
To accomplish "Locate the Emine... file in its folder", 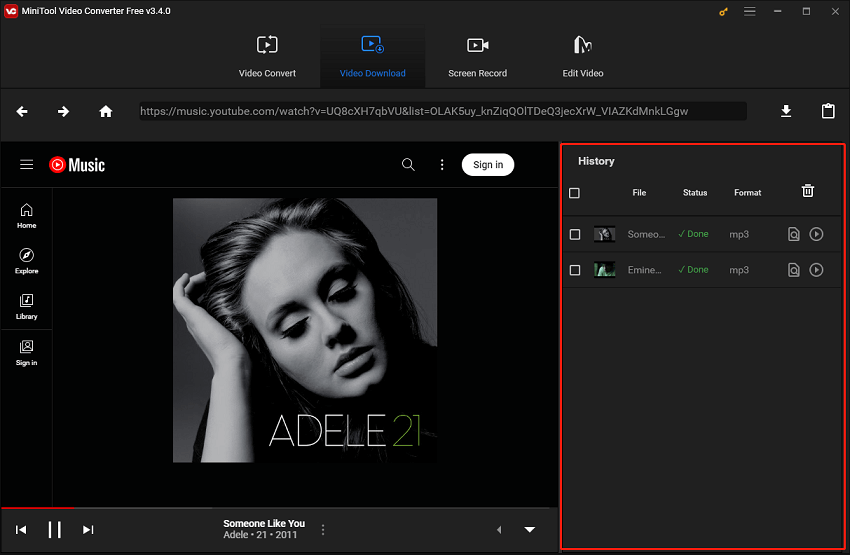I will (794, 270).
